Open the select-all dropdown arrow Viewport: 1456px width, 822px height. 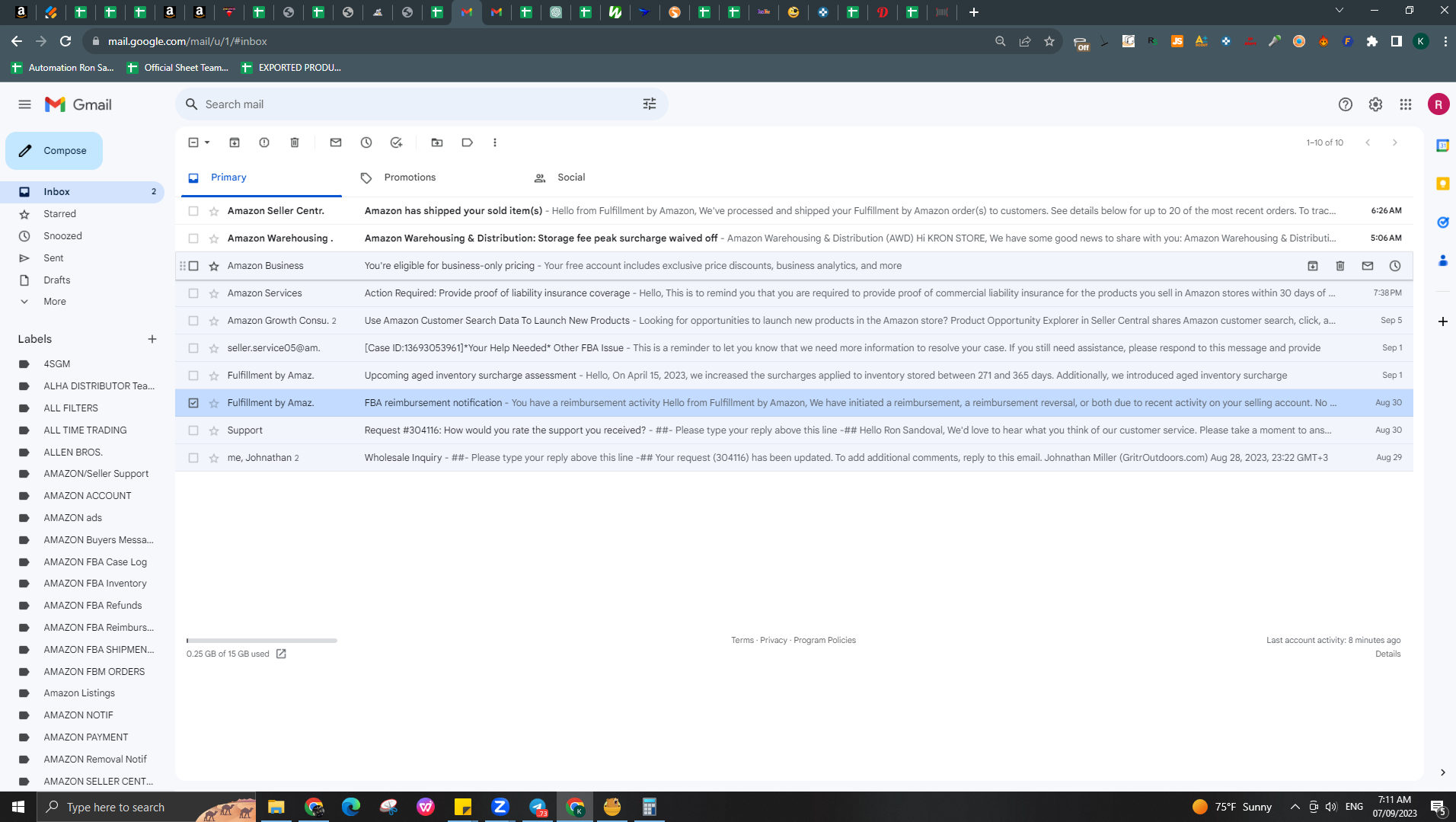[207, 142]
